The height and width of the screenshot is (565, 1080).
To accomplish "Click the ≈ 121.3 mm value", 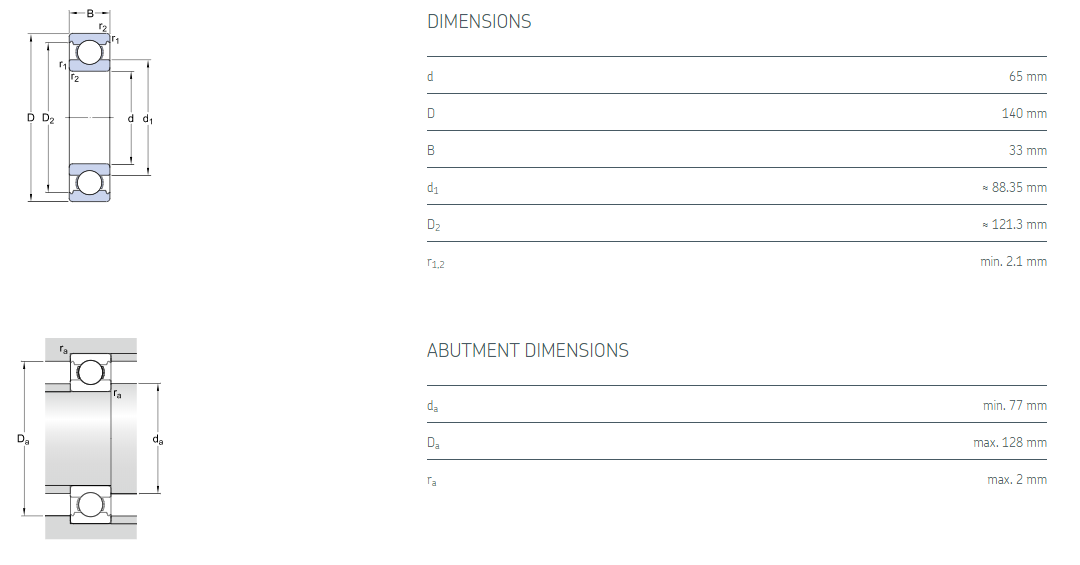I will [1014, 224].
